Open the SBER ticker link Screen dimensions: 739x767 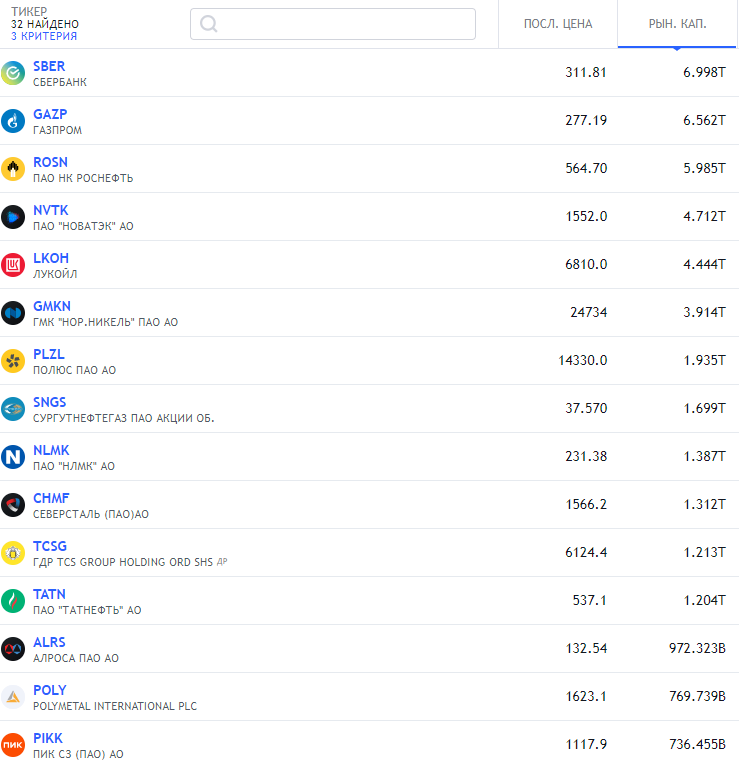click(49, 66)
